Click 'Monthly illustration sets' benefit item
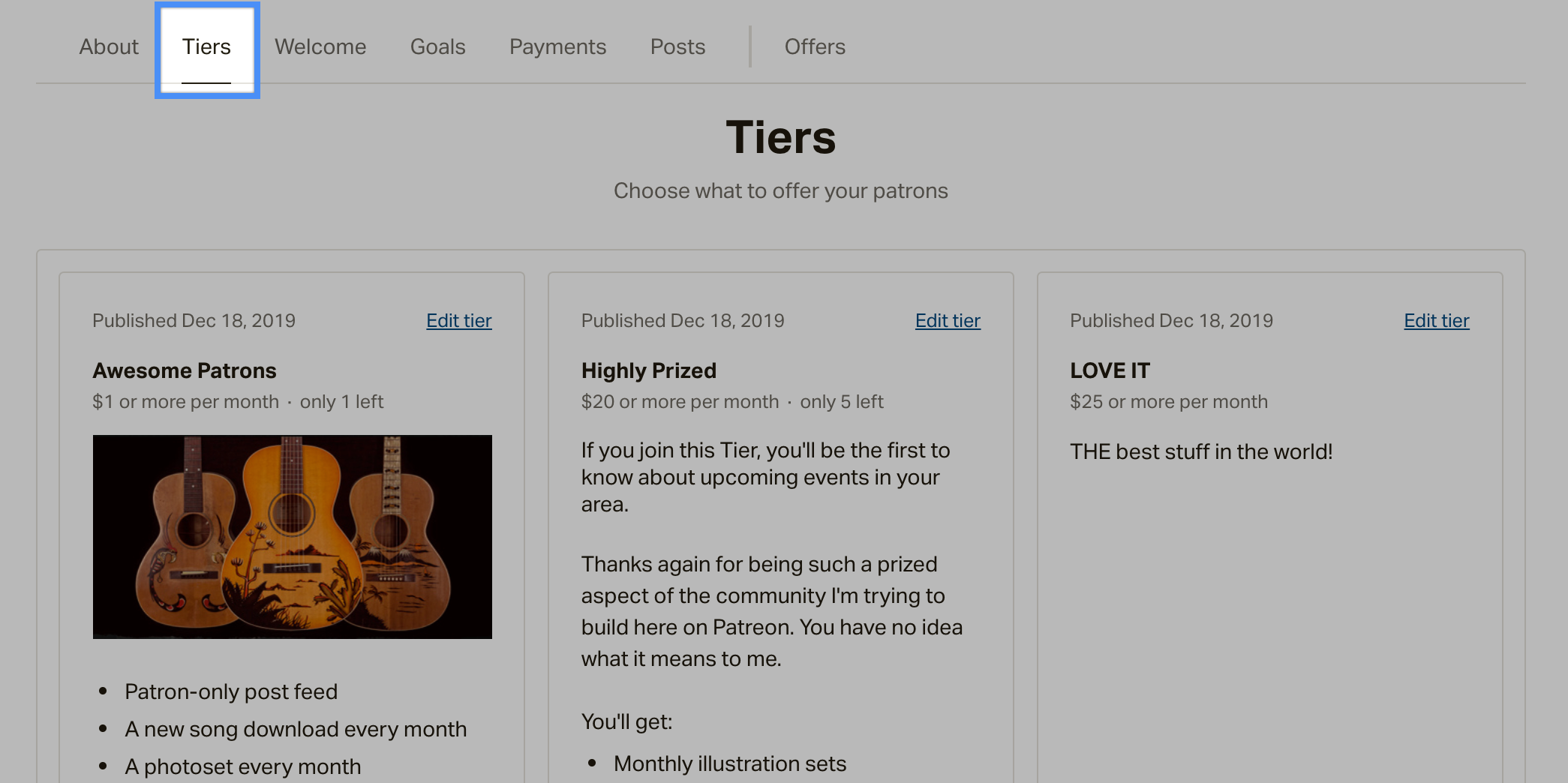Viewport: 1568px width, 783px height. coord(730,763)
